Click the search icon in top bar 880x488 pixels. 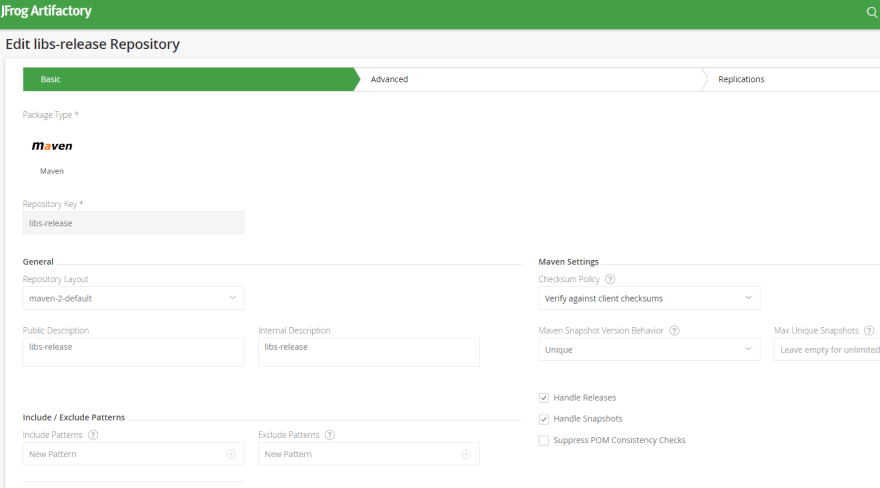point(870,12)
